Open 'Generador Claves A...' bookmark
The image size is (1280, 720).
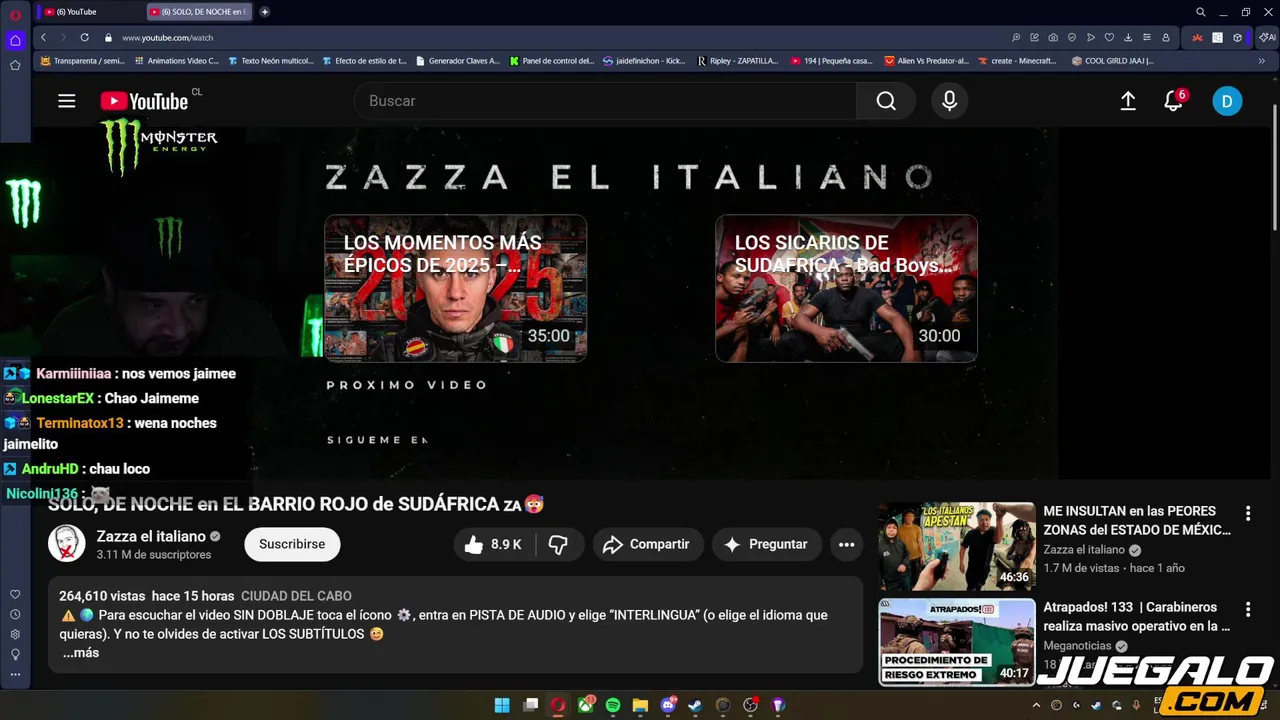(457, 60)
